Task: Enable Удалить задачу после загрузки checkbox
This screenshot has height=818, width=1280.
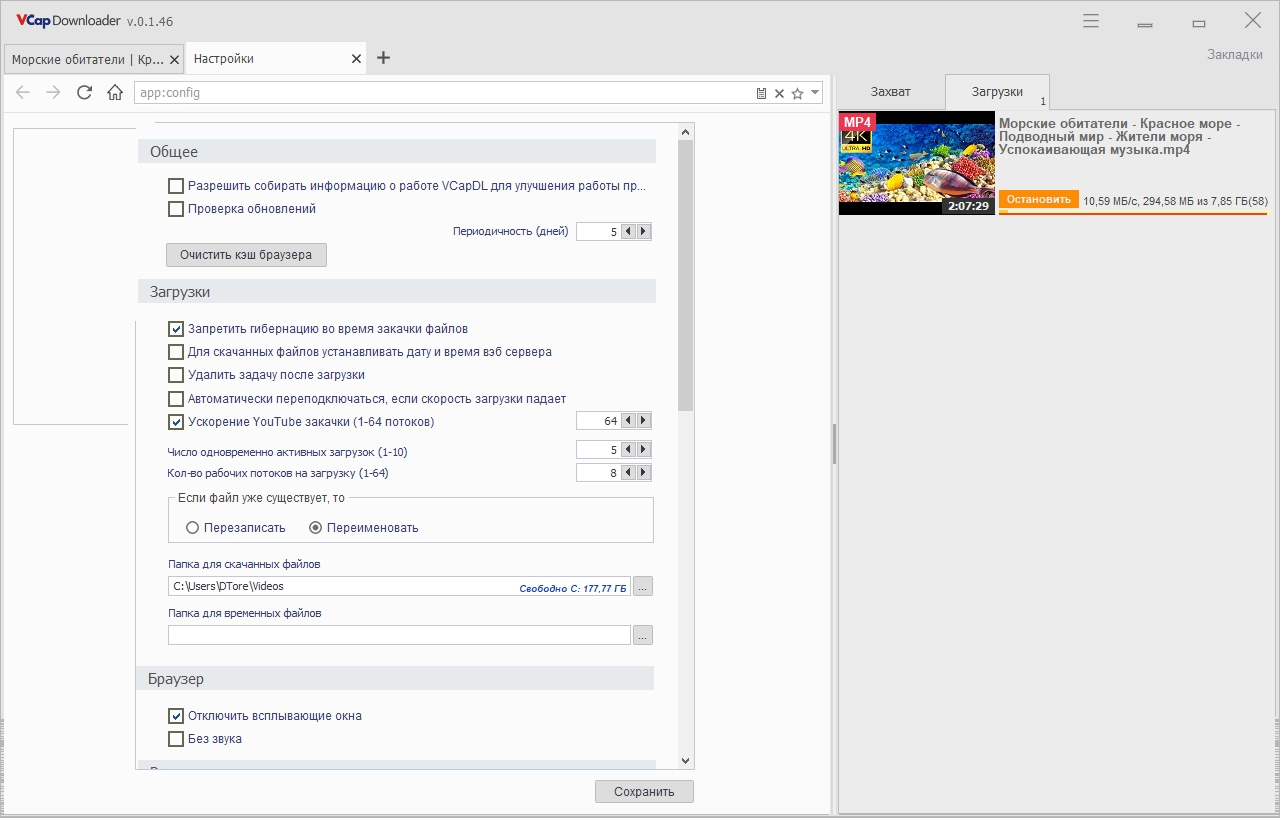Action: click(176, 375)
